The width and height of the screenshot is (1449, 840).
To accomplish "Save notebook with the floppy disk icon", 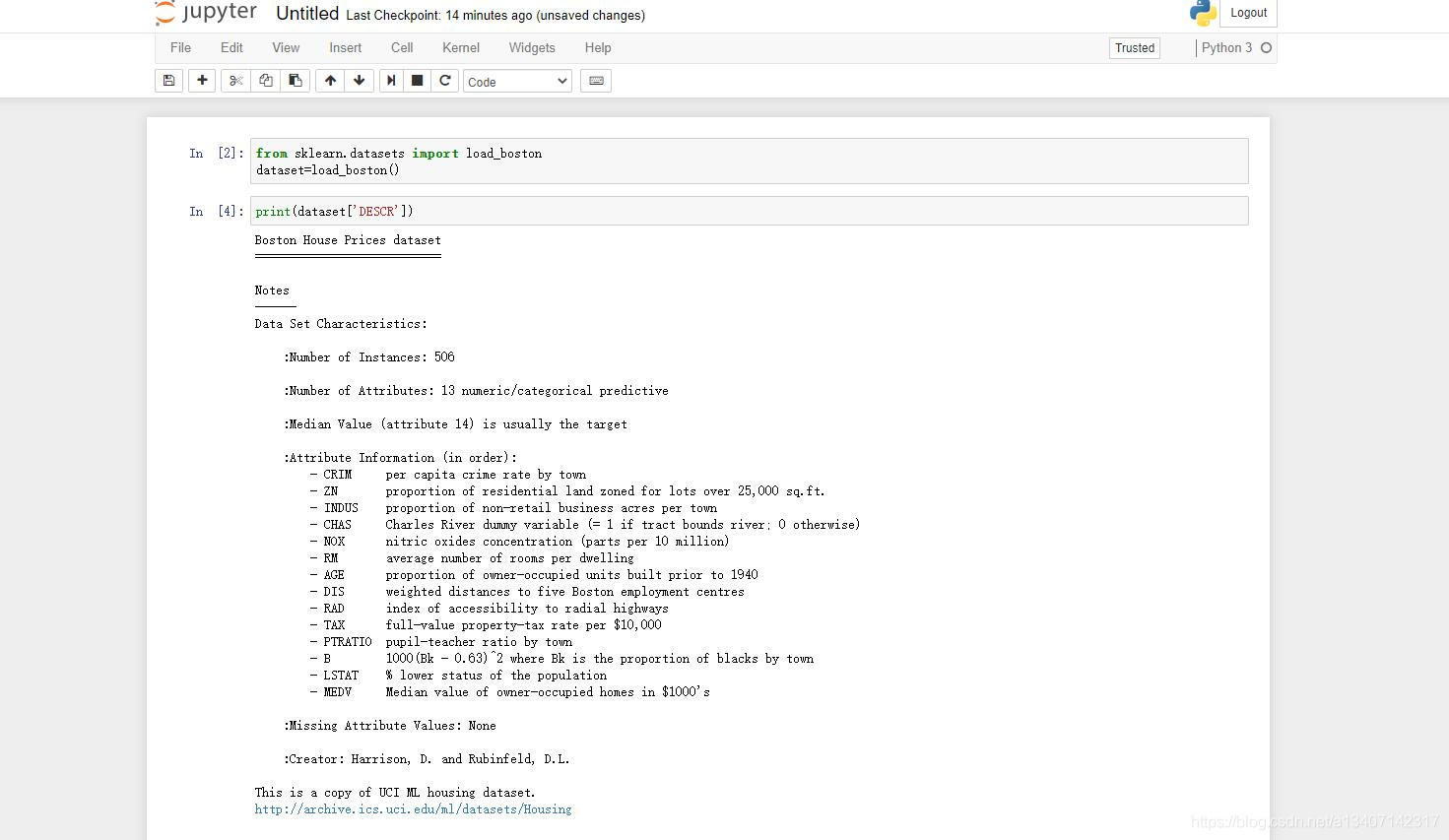I will click(168, 81).
